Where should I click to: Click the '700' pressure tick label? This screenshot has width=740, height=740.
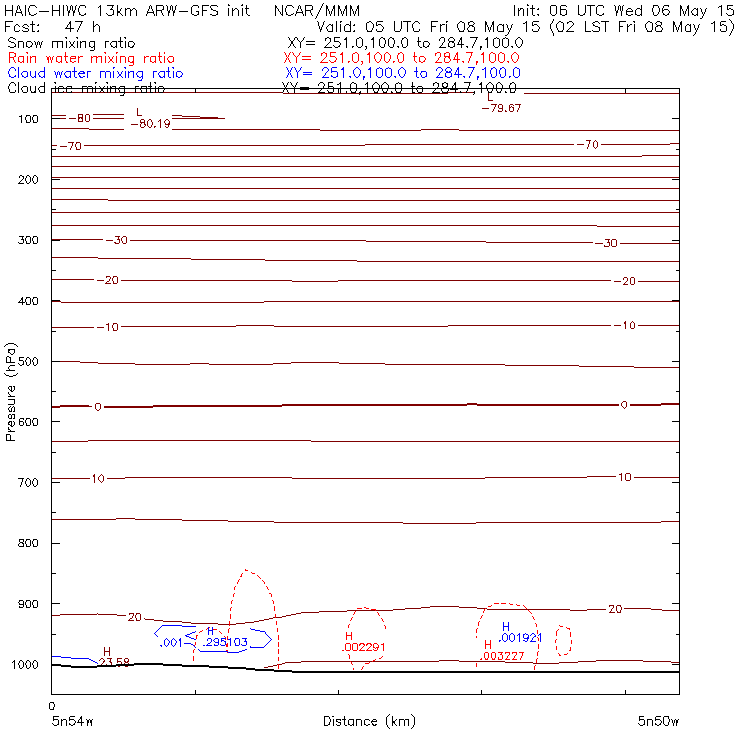pyautogui.click(x=28, y=483)
